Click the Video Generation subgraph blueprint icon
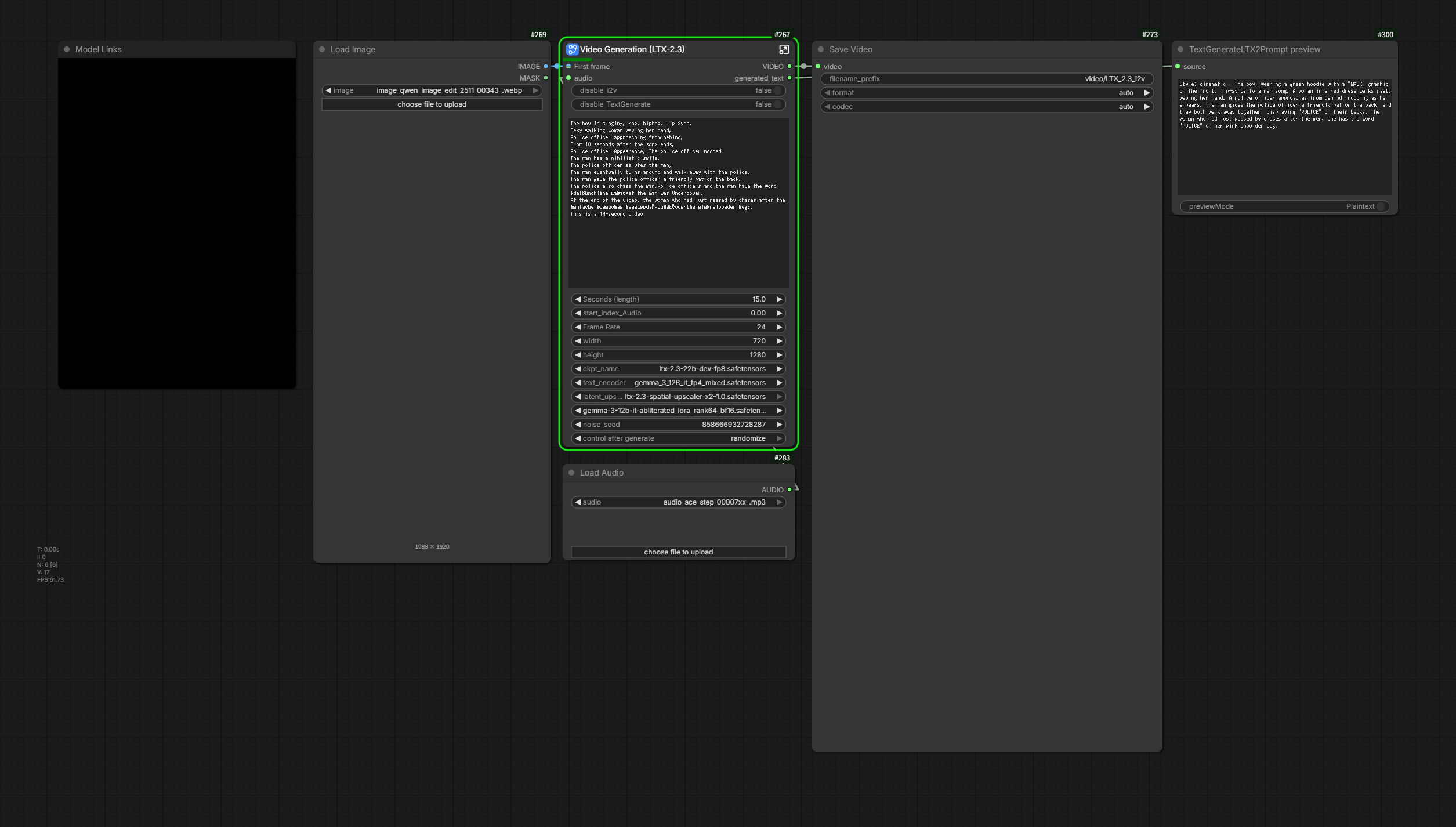The height and width of the screenshot is (827, 1456). coord(572,49)
